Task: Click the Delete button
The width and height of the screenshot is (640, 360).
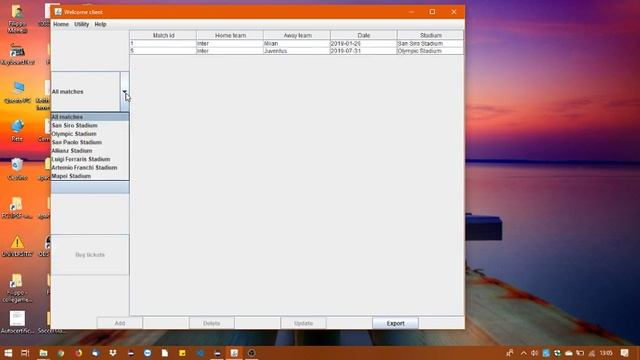Action: [211, 323]
